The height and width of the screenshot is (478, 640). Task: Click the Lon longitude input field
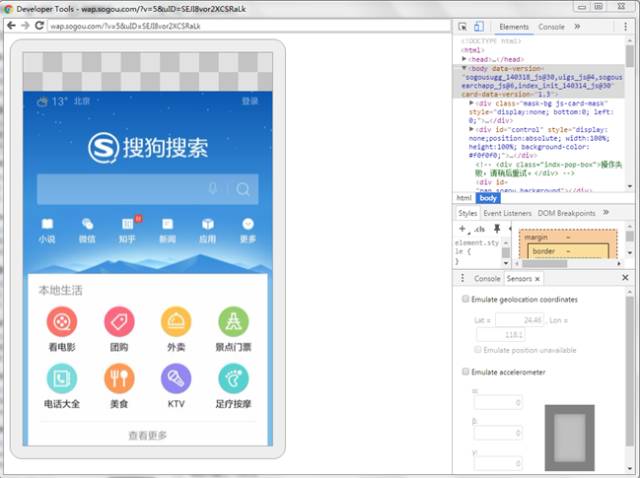coord(500,335)
